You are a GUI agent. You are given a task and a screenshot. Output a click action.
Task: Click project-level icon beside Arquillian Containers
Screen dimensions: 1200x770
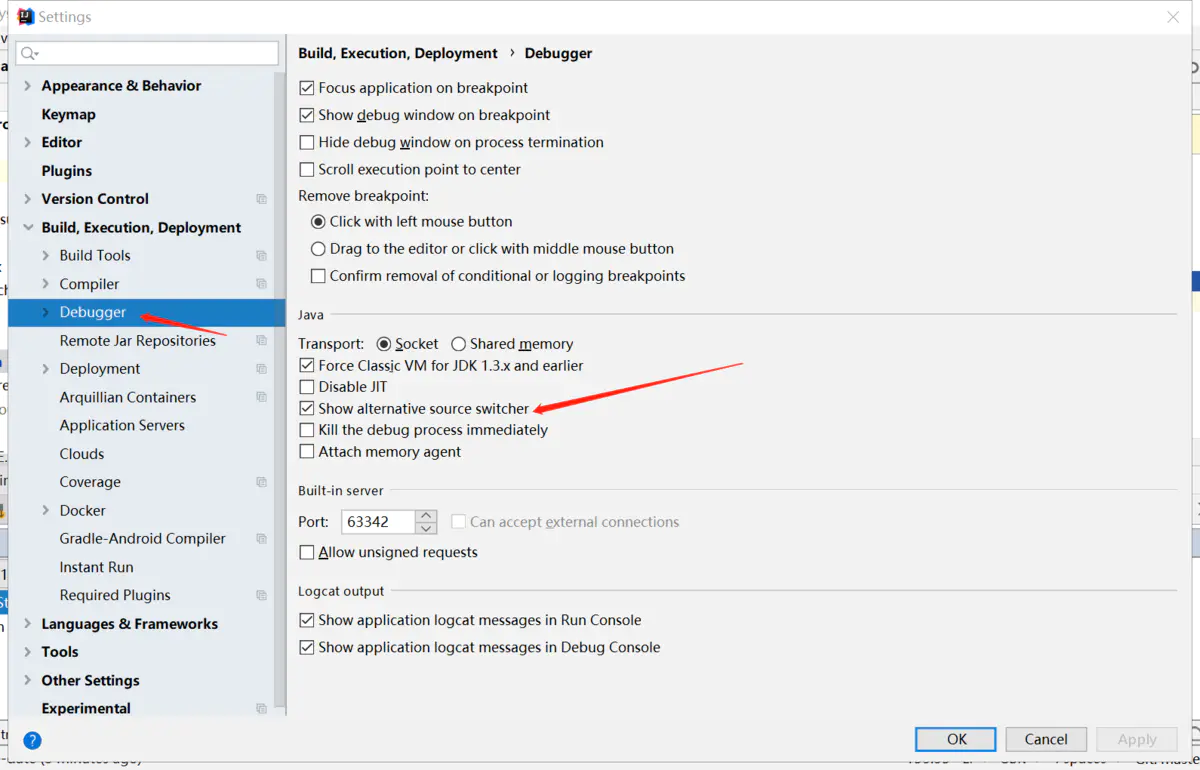coord(262,397)
